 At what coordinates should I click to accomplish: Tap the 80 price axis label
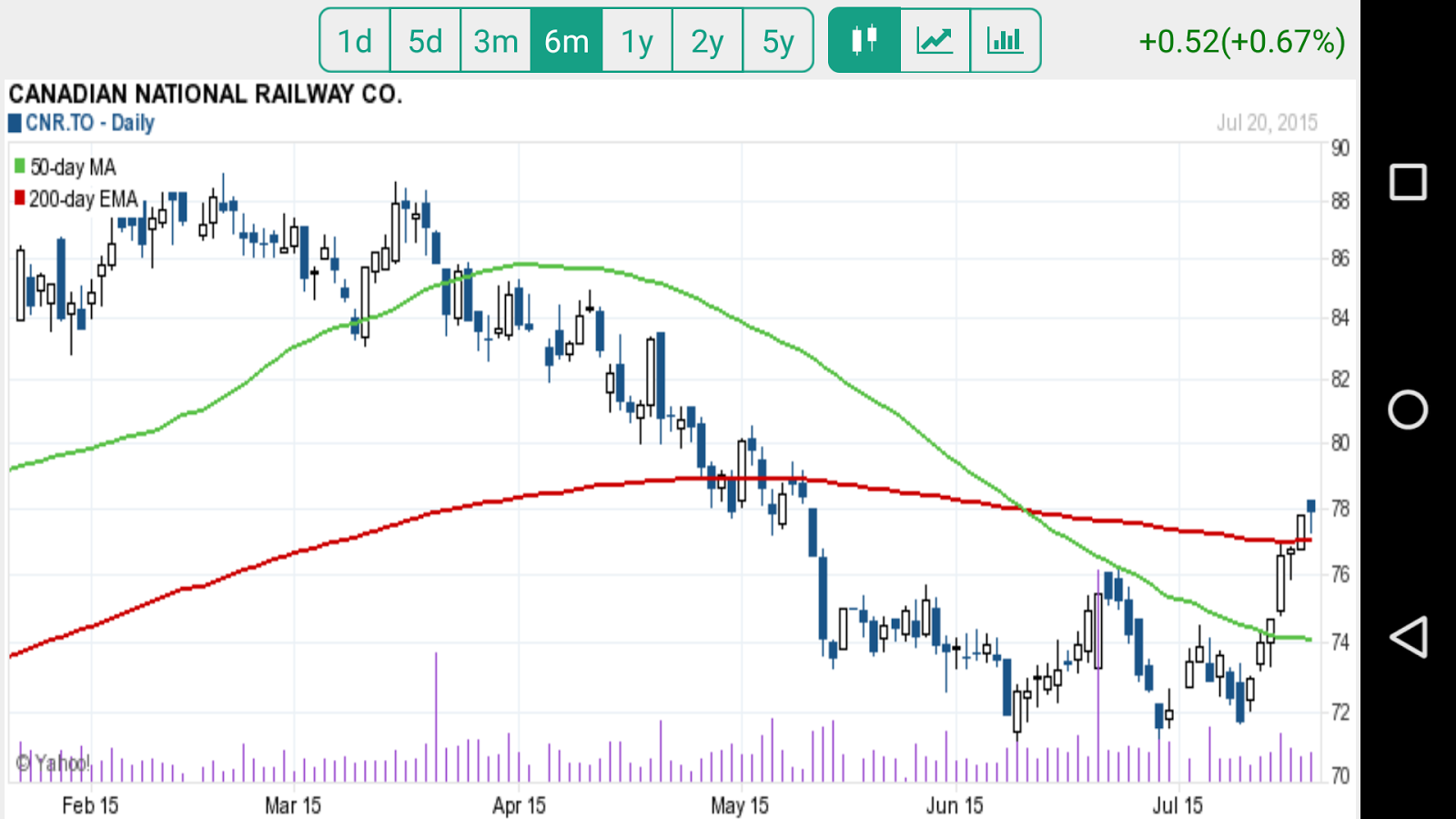coord(1340,442)
